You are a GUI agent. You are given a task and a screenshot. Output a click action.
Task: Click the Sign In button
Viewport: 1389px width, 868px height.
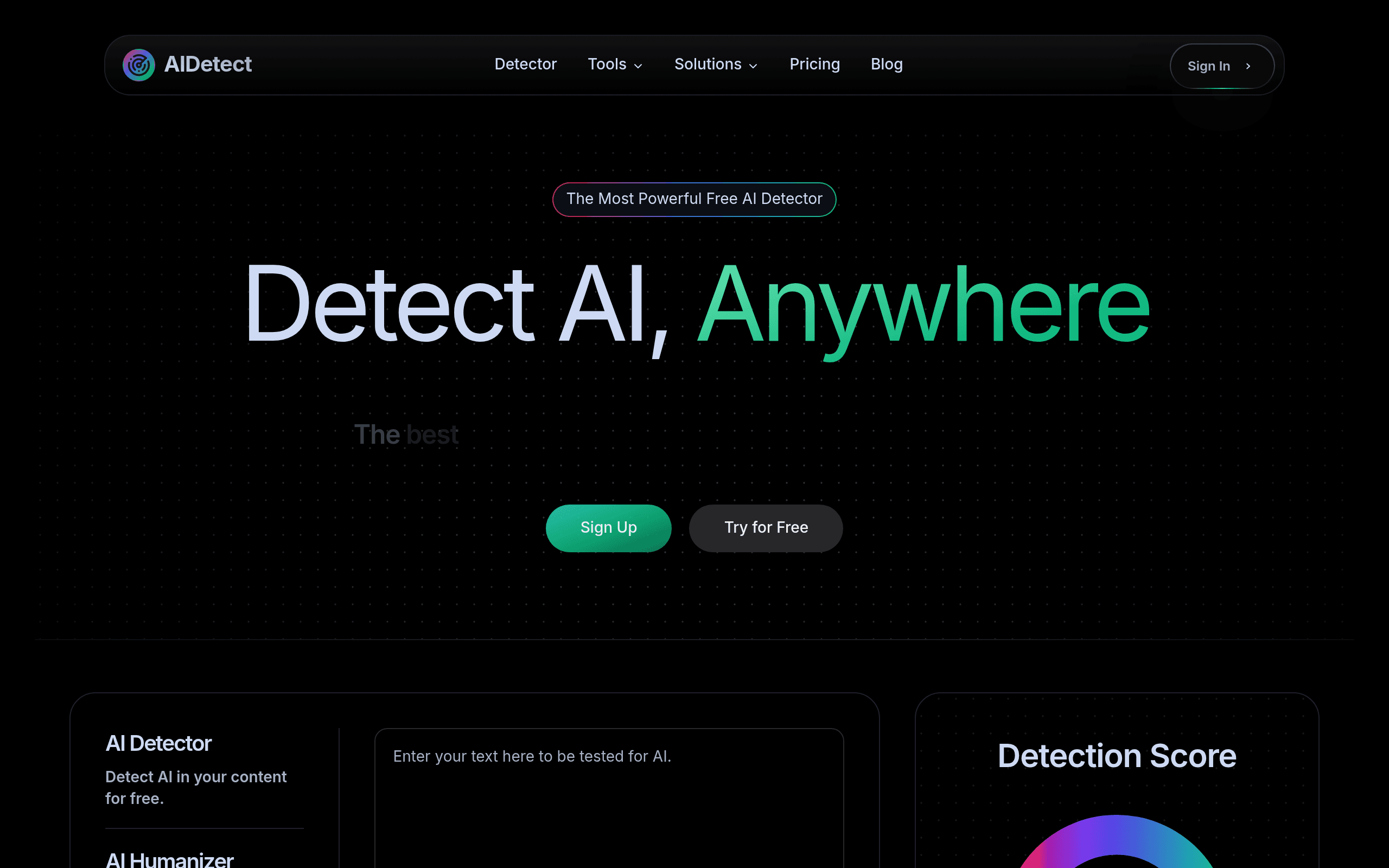[x=1222, y=66]
